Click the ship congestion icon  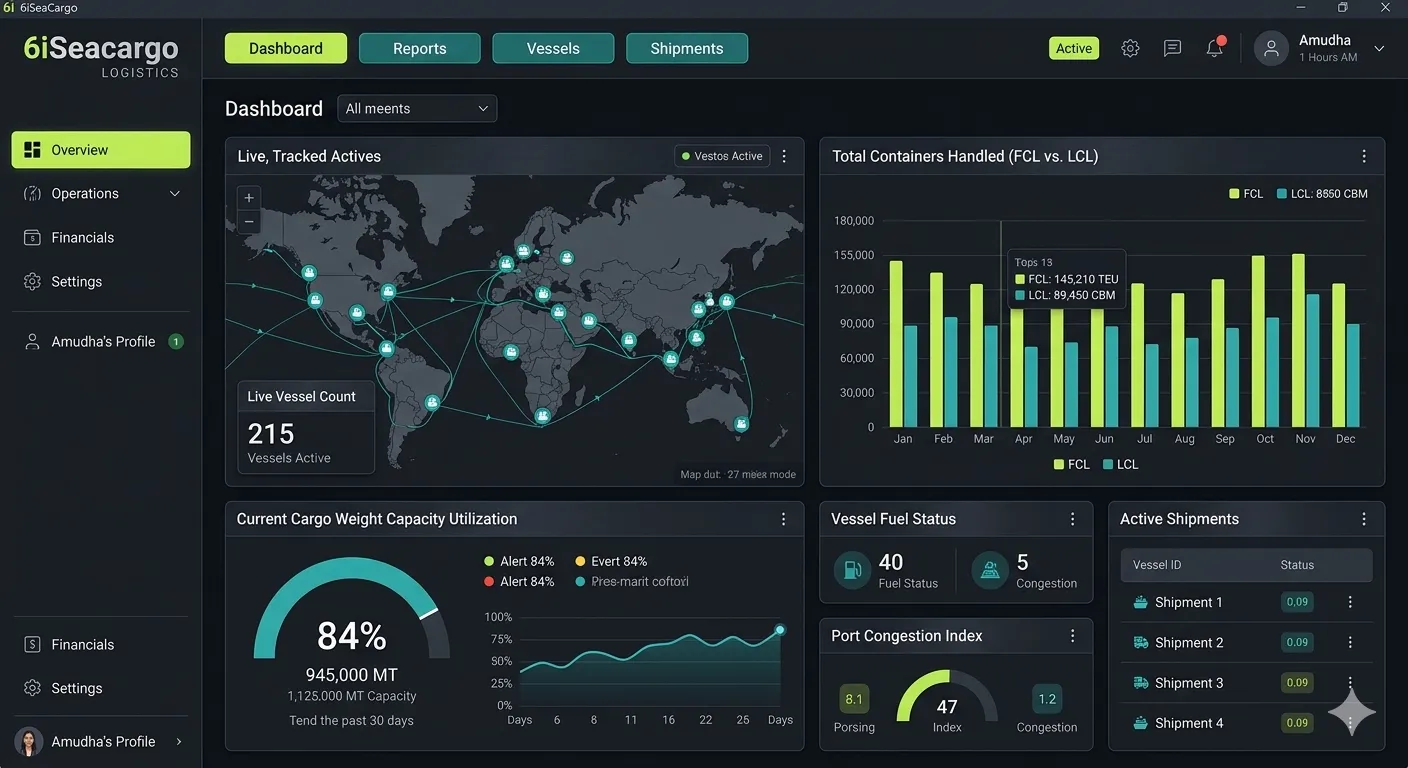(x=990, y=571)
